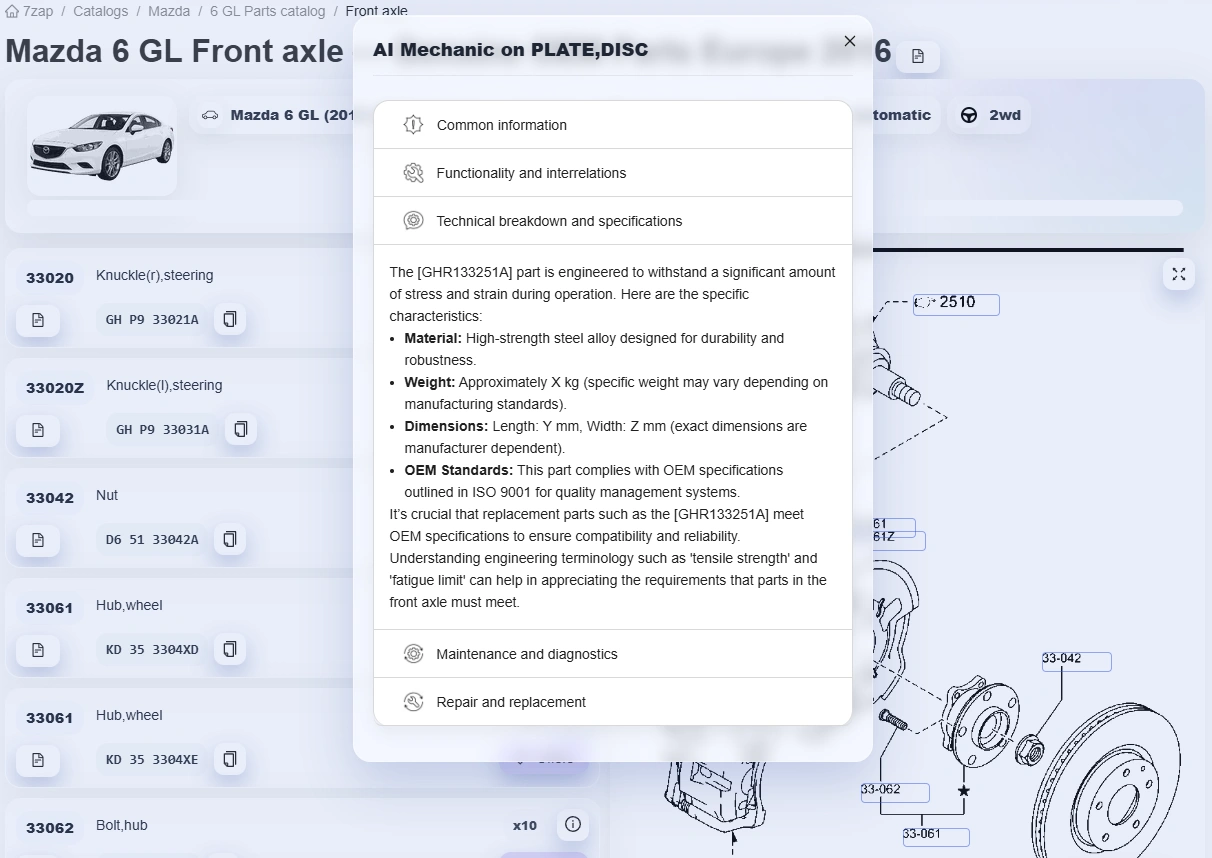Copy part number KD 35 3304XE
Viewport: 1212px width, 858px height.
(230, 760)
